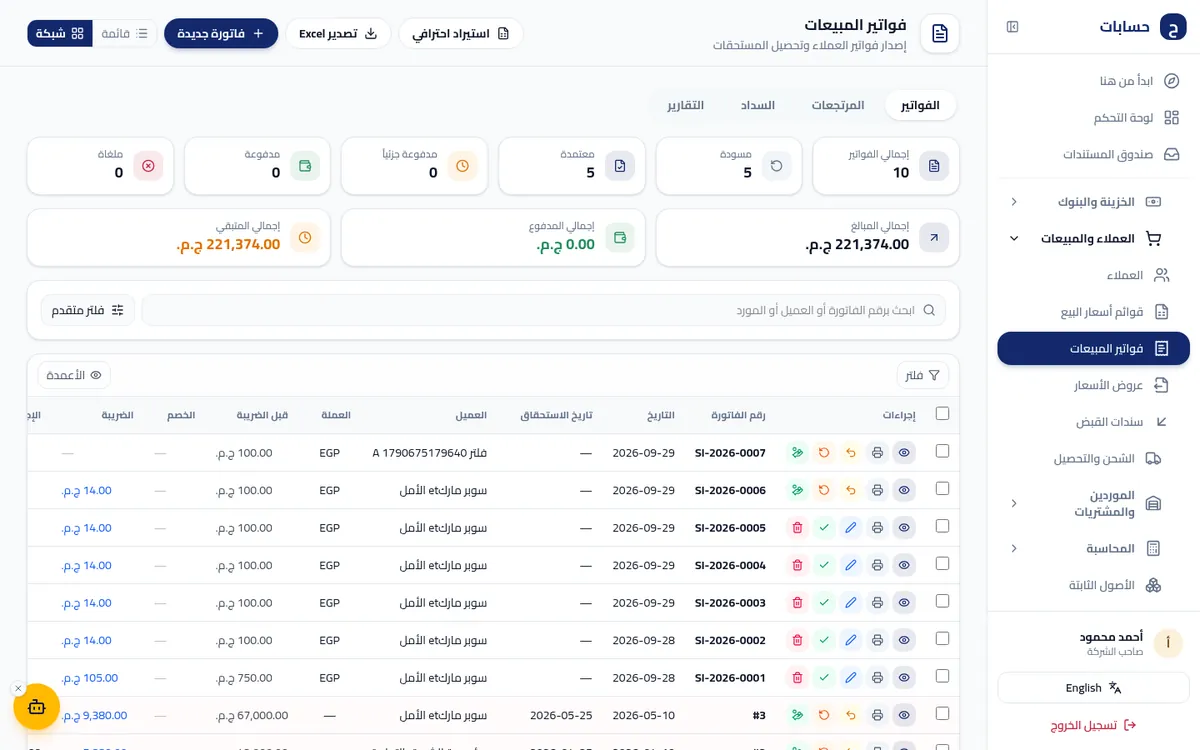The width and height of the screenshot is (1200, 750).
Task: Switch language to English
Action: point(1093,688)
